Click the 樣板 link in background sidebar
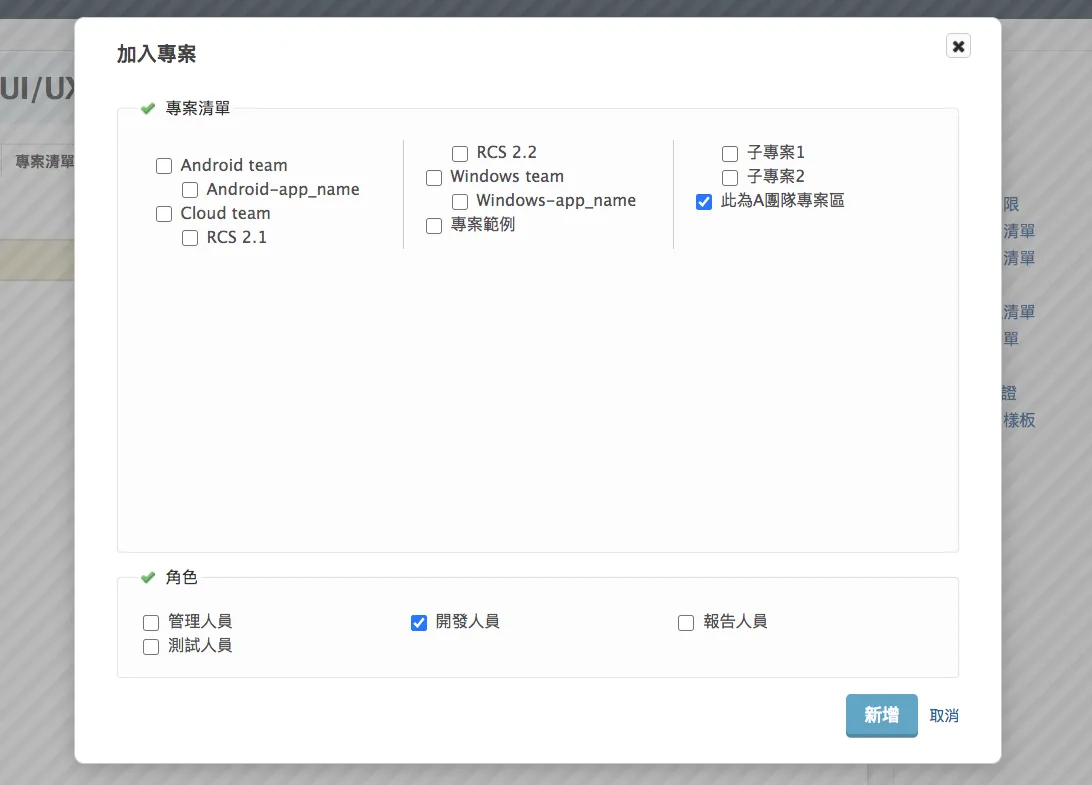 [1020, 420]
